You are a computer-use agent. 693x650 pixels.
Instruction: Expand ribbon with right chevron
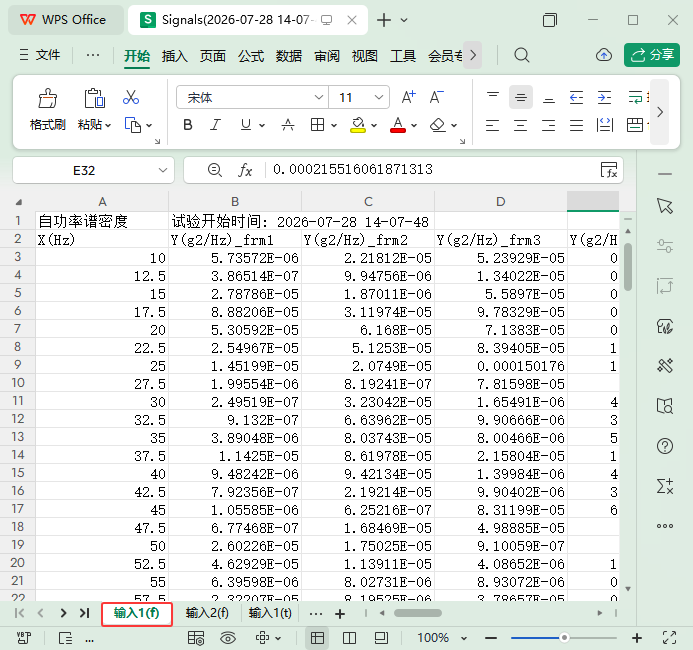(660, 112)
